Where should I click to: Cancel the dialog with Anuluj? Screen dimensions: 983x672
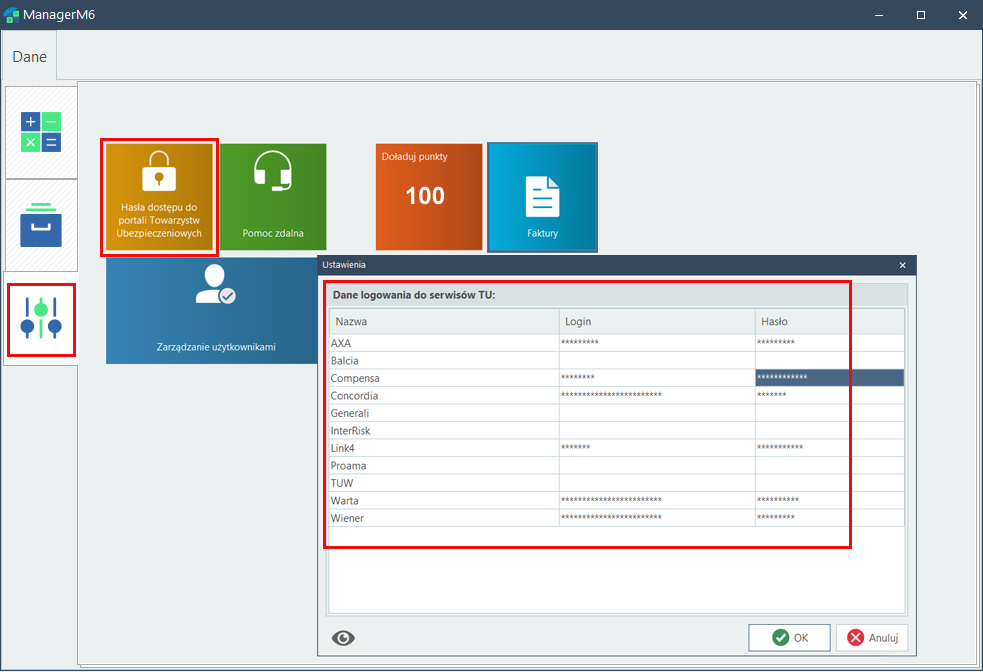pyautogui.click(x=872, y=638)
